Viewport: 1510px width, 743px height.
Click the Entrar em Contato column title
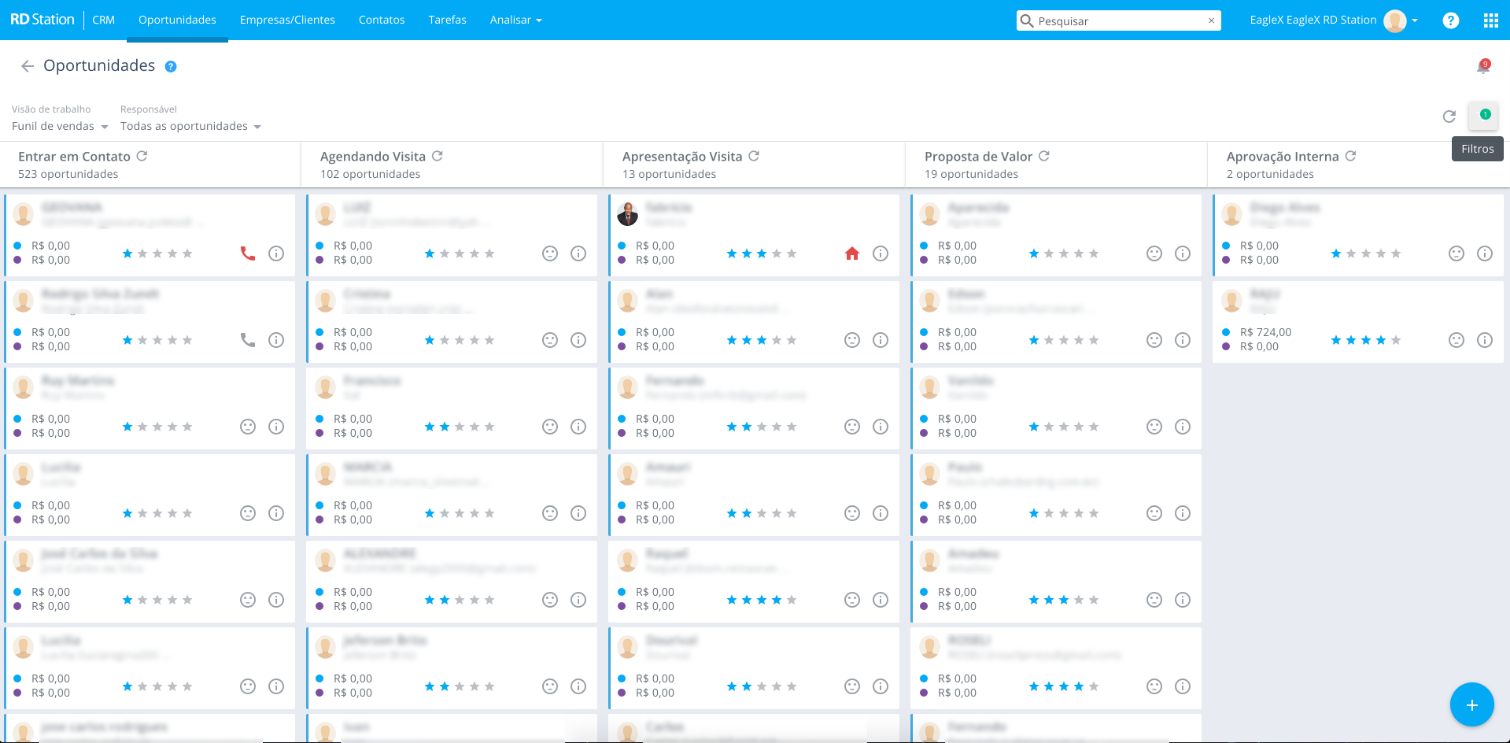(74, 156)
